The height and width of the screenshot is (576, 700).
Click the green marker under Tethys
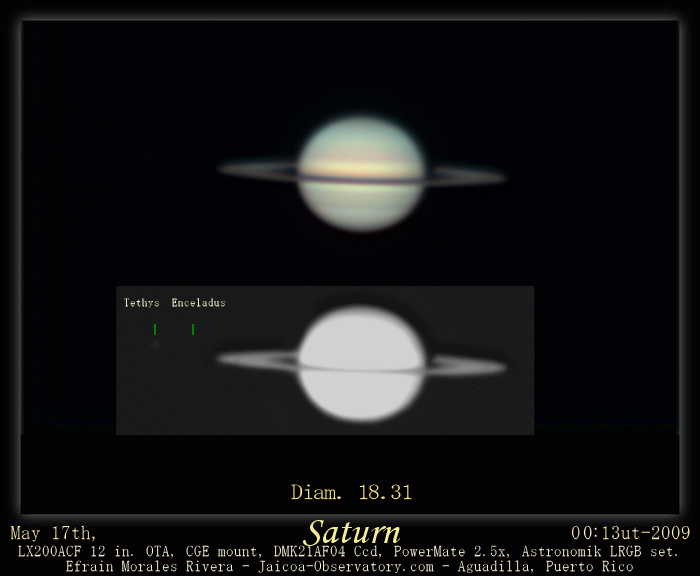(155, 330)
